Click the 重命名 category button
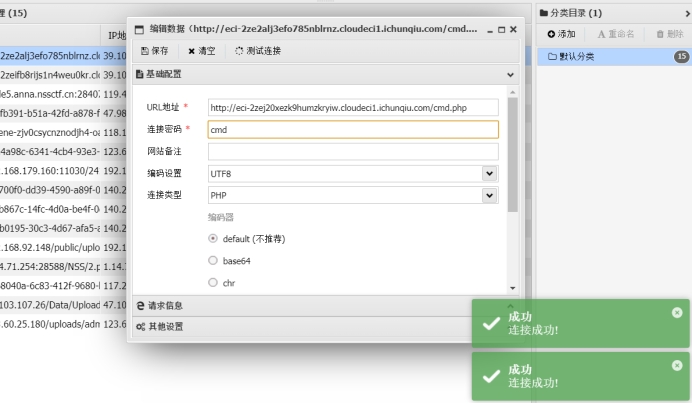This screenshot has width=692, height=404. (616, 34)
